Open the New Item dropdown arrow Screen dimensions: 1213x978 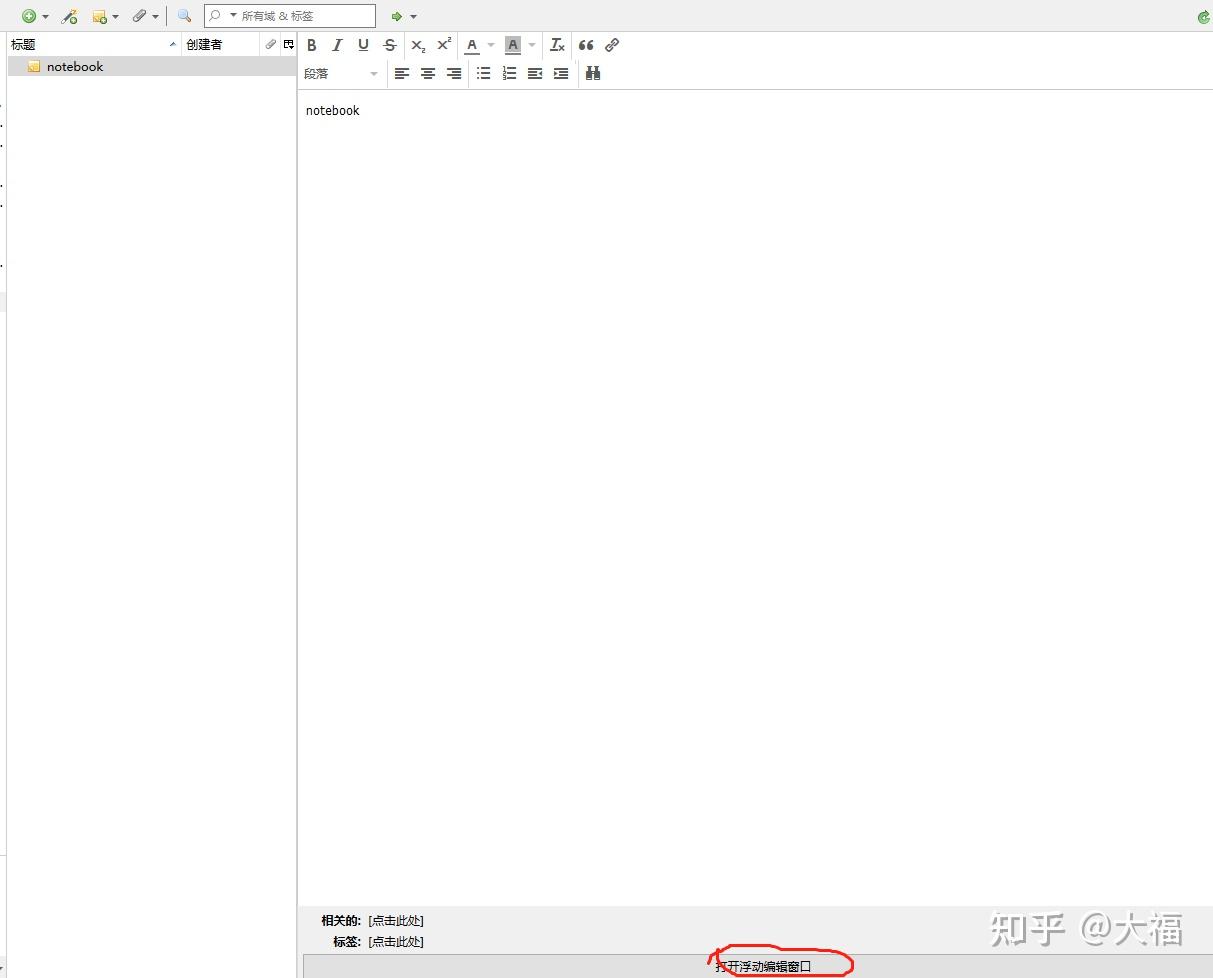(x=45, y=17)
